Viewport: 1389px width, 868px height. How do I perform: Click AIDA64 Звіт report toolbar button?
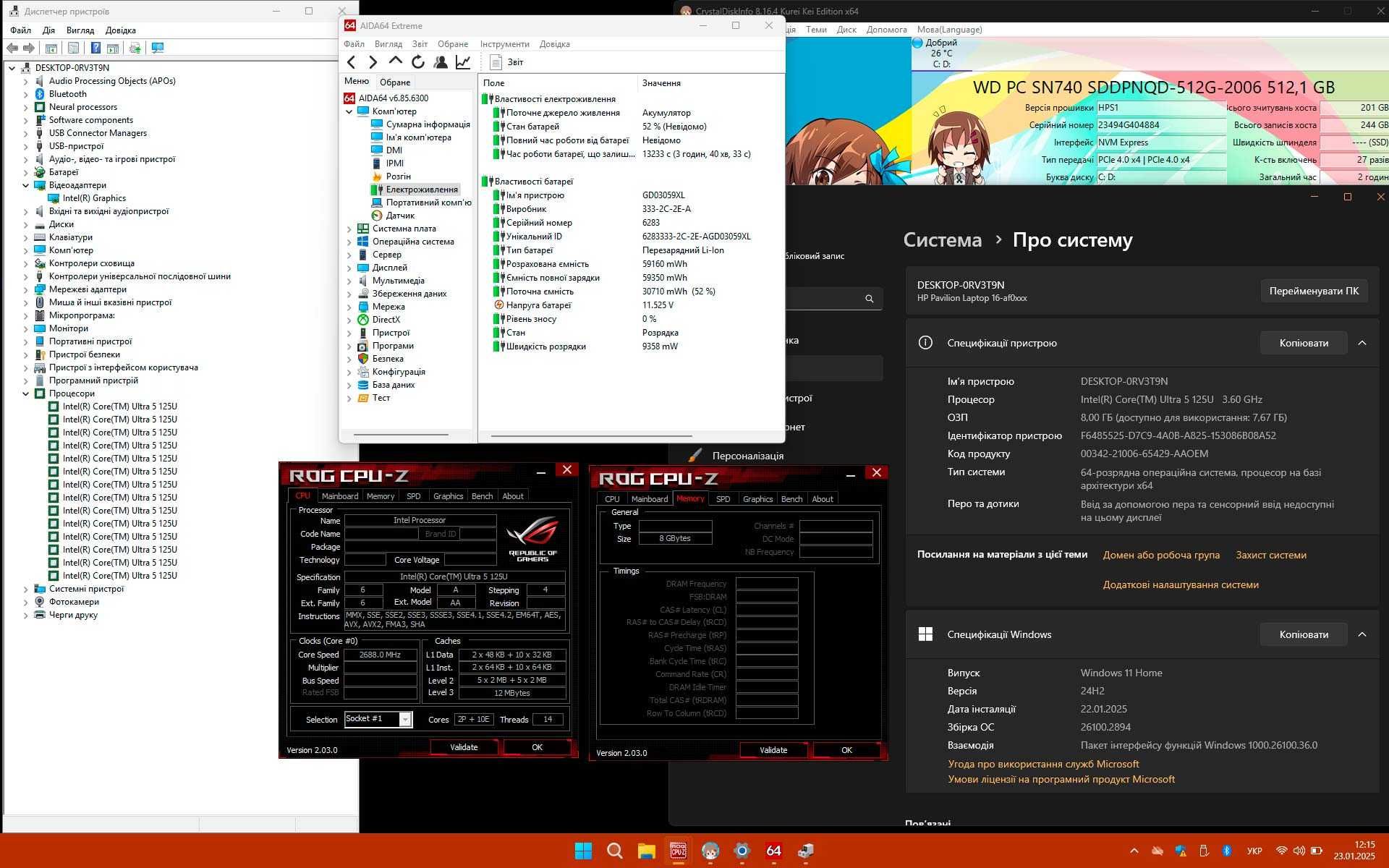506,62
